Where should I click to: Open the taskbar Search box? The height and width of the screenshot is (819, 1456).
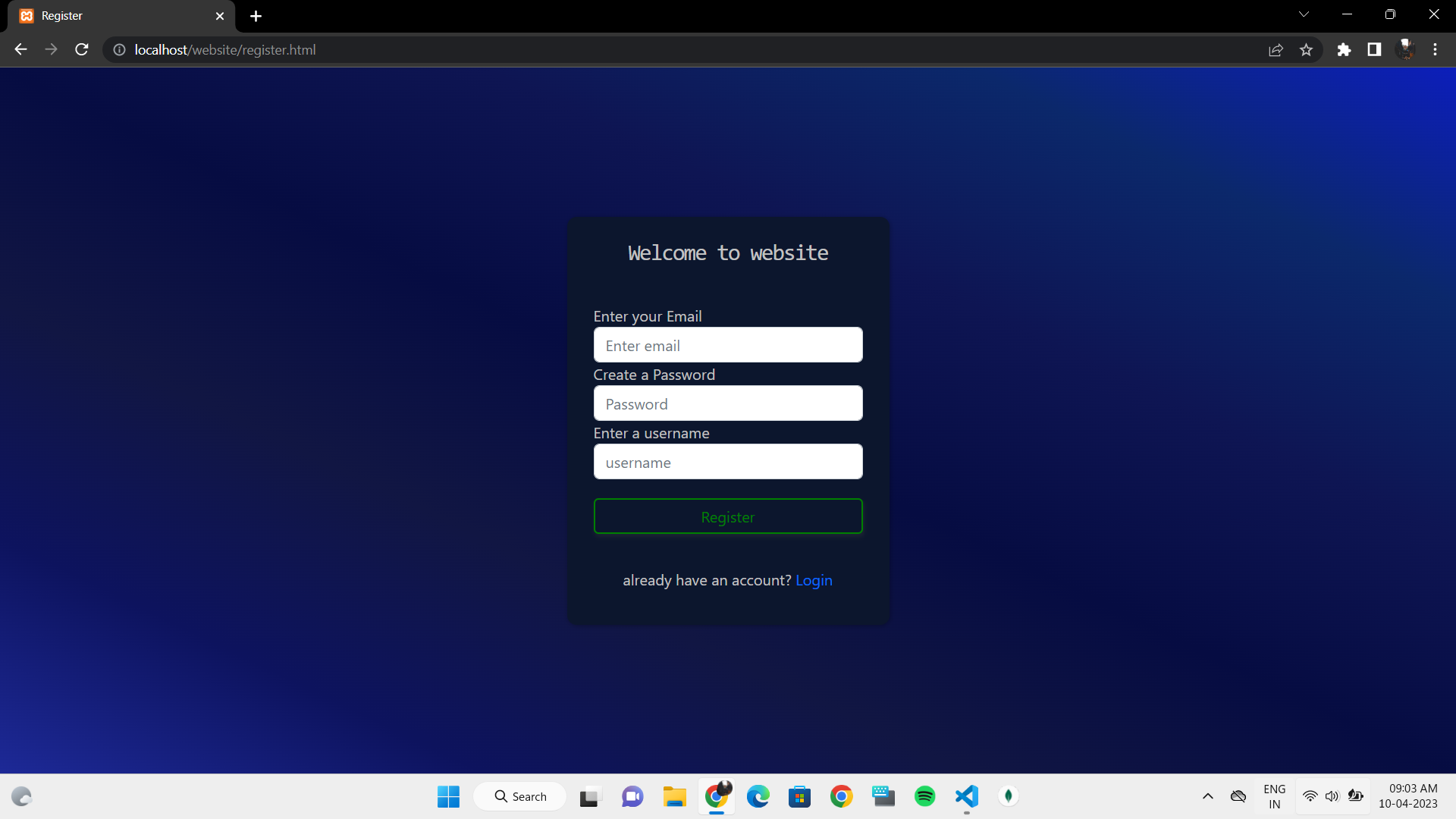coord(520,796)
